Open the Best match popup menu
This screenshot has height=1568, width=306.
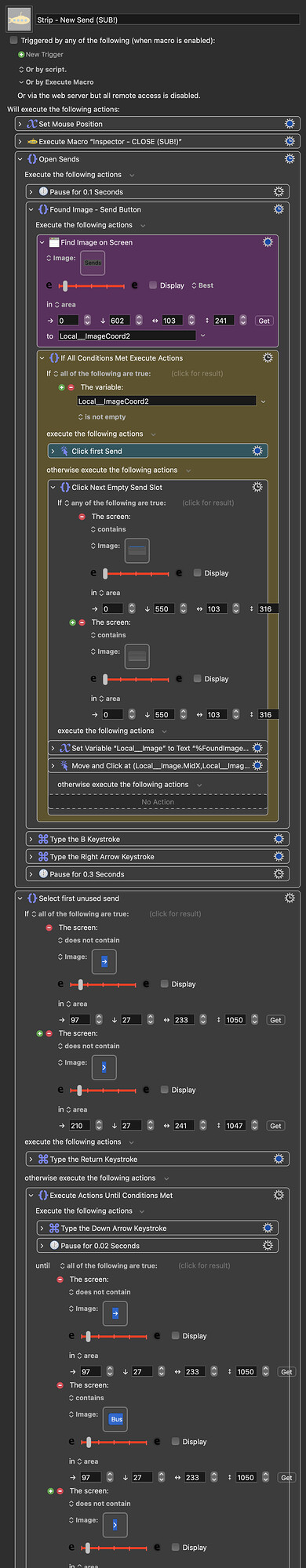click(202, 285)
